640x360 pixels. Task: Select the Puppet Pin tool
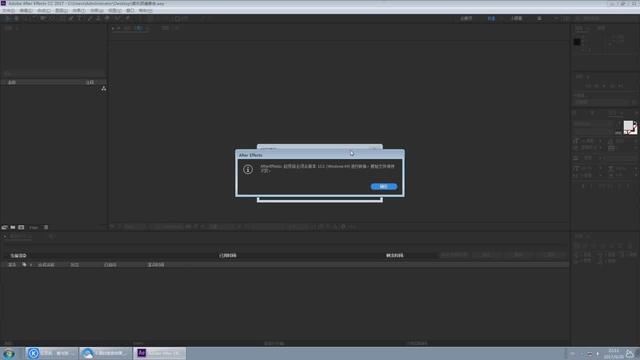(127, 19)
